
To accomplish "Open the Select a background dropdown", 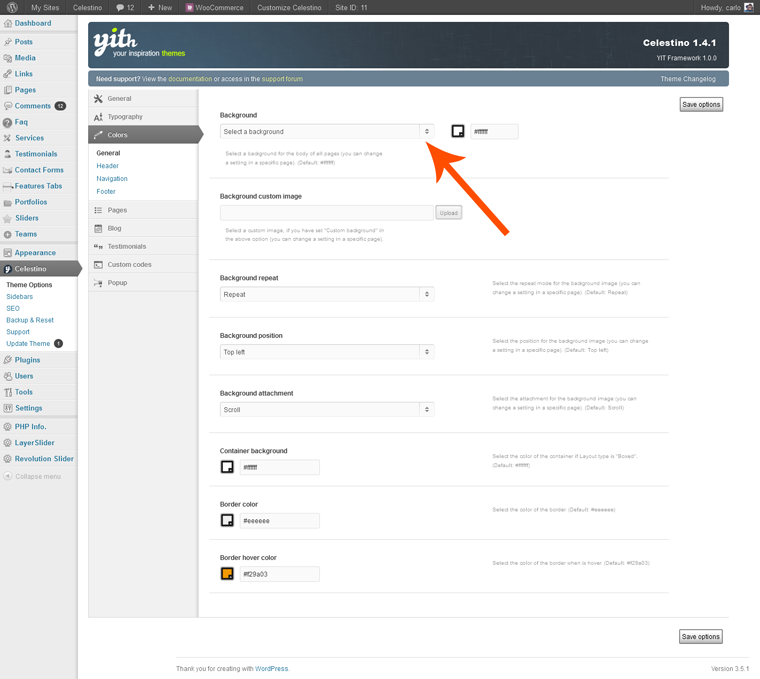I will (327, 131).
